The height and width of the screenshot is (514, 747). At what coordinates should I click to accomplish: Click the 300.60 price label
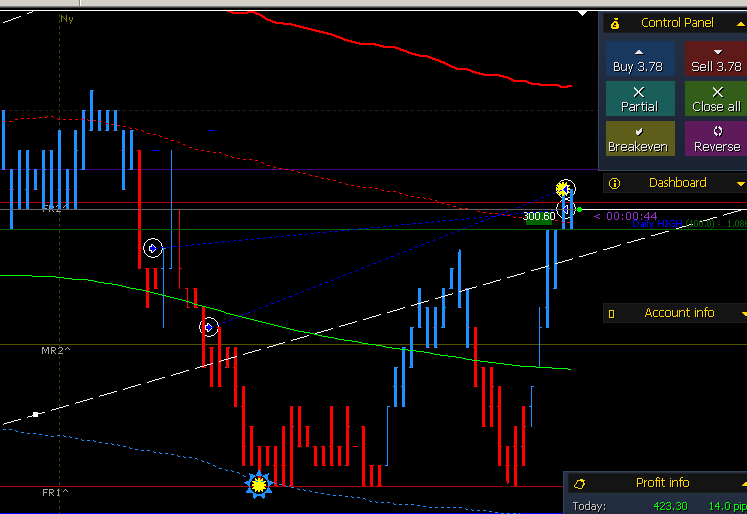539,216
